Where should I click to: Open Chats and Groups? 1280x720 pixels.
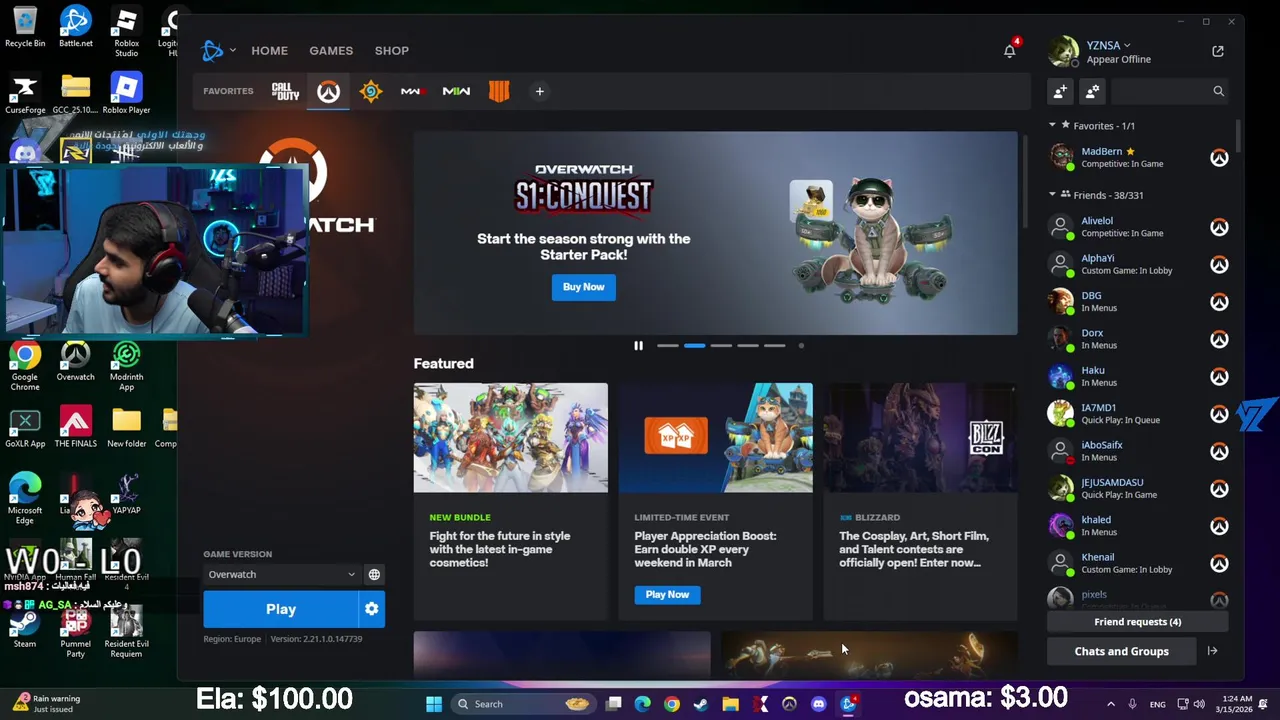click(x=1121, y=651)
